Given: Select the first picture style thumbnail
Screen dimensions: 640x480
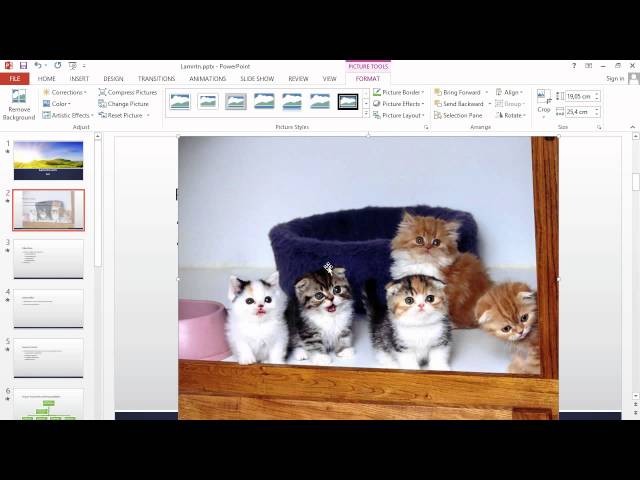Looking at the screenshot, I should point(180,101).
